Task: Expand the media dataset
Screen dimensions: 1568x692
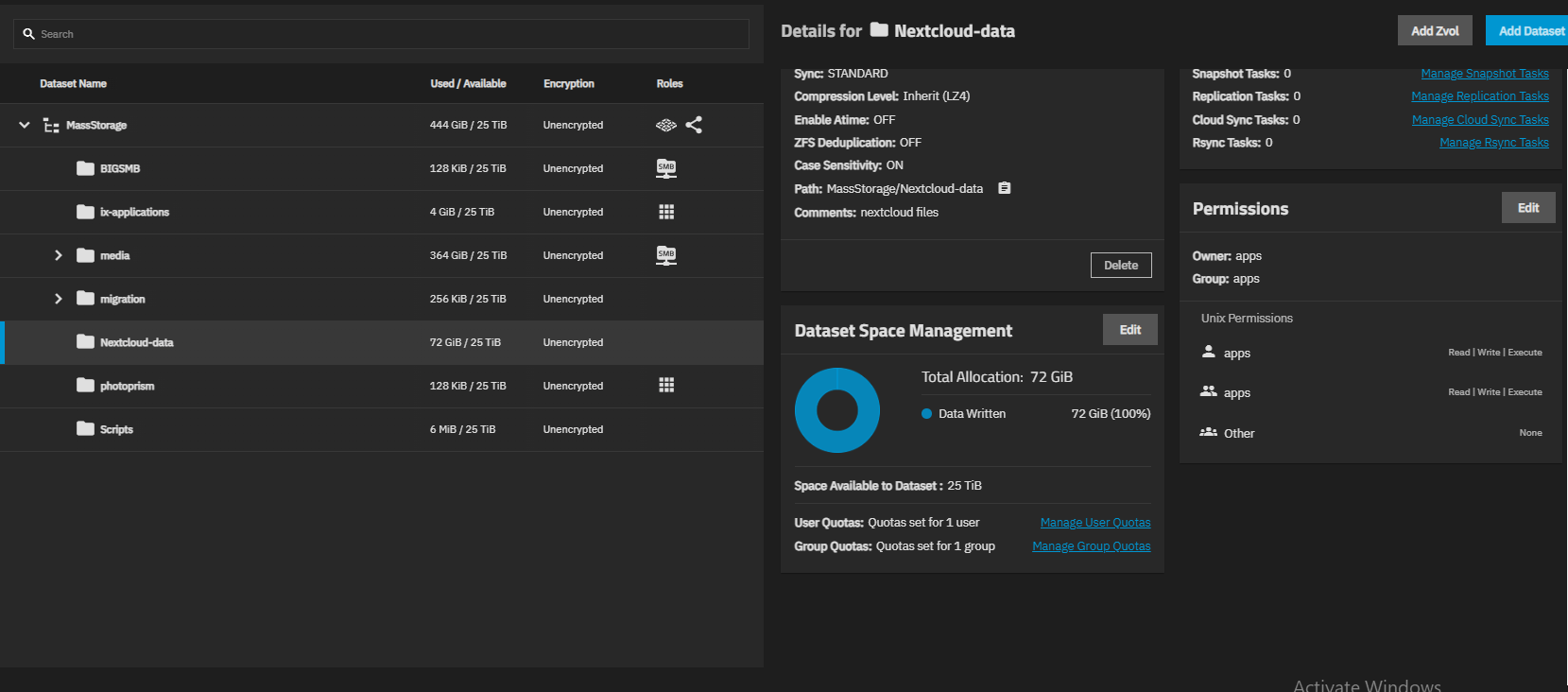Action: [x=59, y=255]
